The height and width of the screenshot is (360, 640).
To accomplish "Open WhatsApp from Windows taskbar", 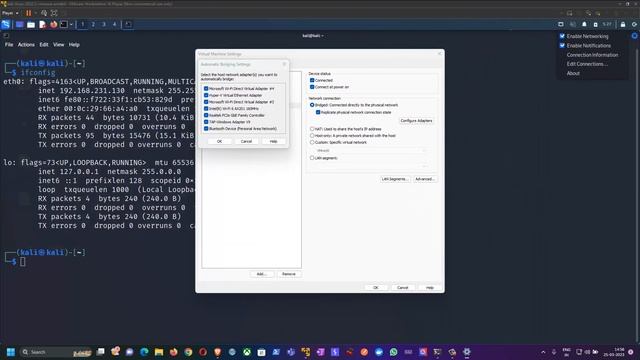I will tap(393, 352).
